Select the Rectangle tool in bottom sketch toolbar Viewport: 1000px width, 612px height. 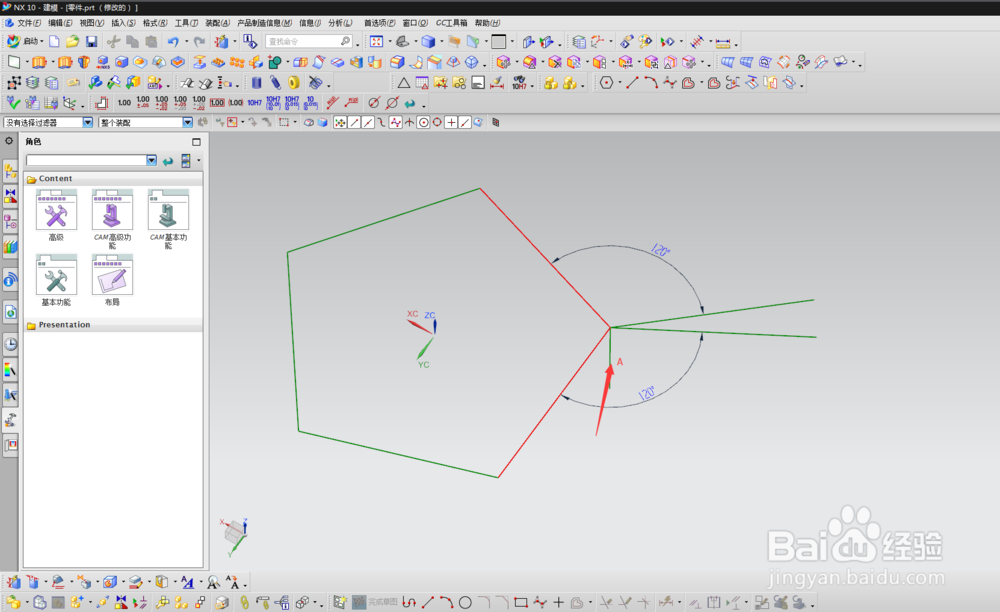pos(520,602)
